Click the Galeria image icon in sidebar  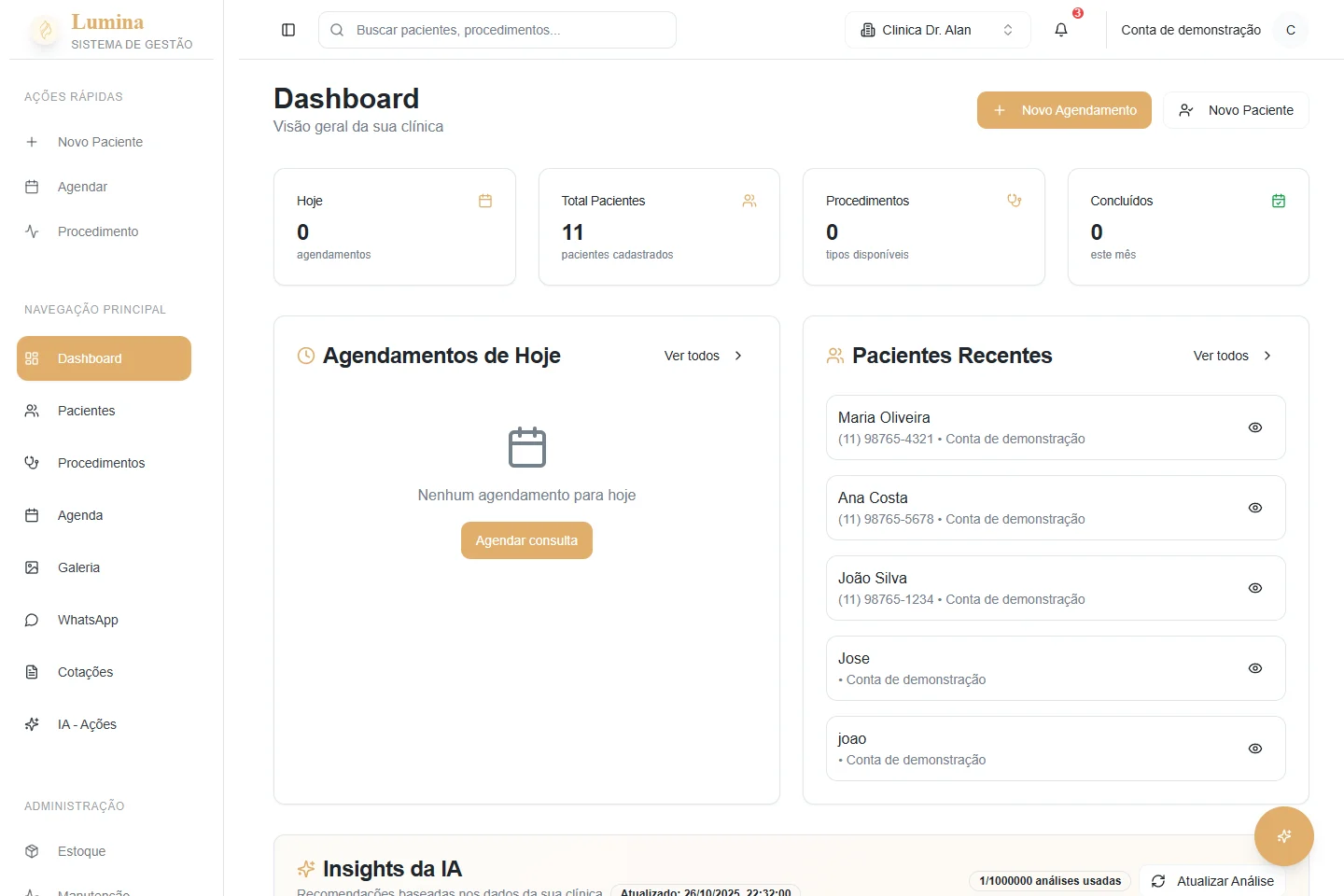32,567
